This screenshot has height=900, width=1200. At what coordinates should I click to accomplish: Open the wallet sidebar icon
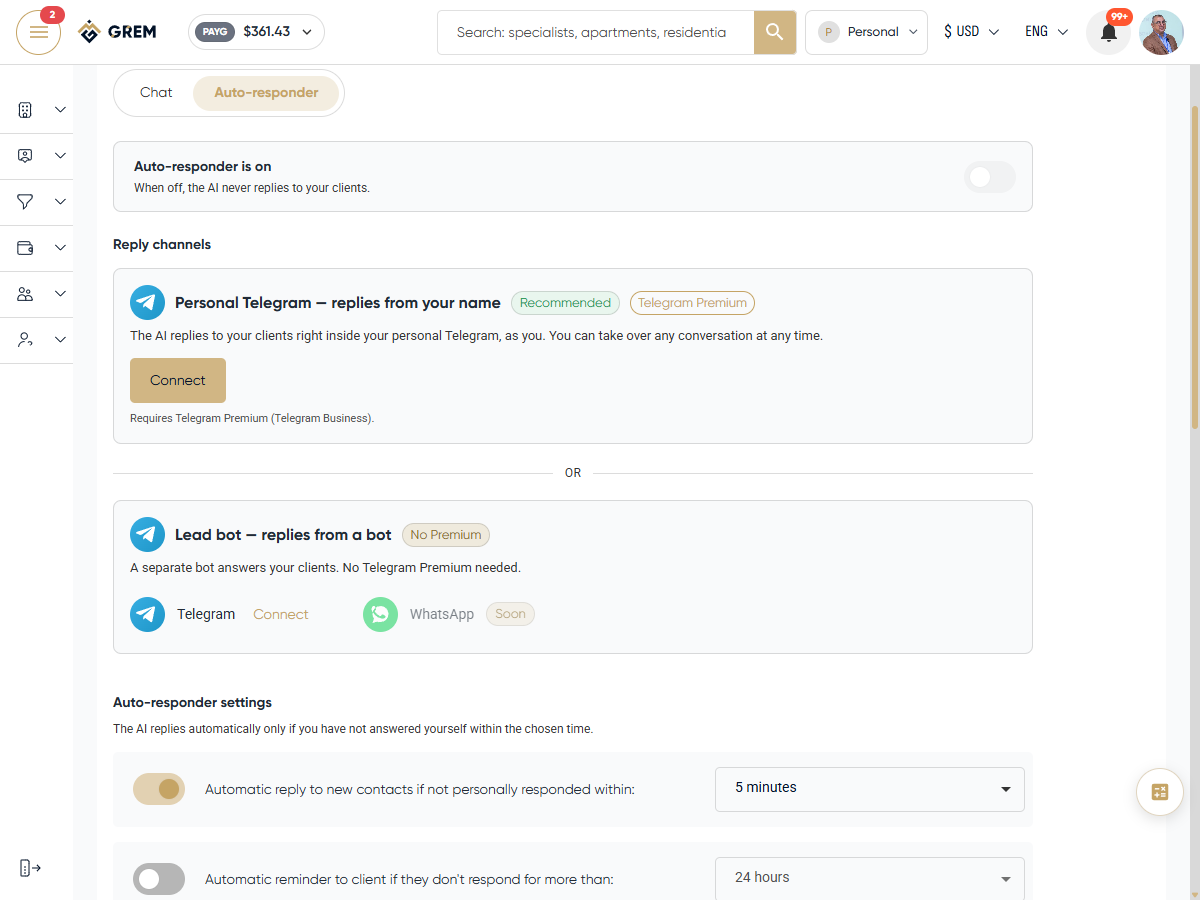[26, 248]
